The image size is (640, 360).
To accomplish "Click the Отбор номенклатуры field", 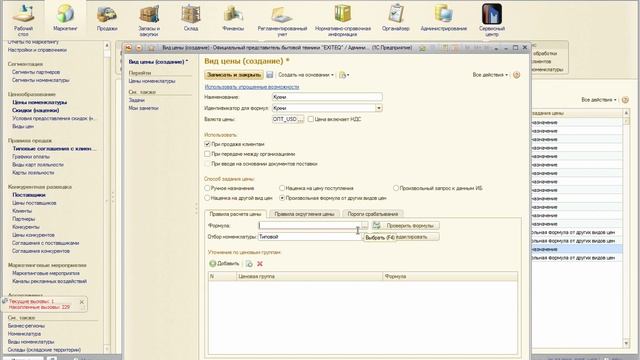I will click(x=310, y=237).
